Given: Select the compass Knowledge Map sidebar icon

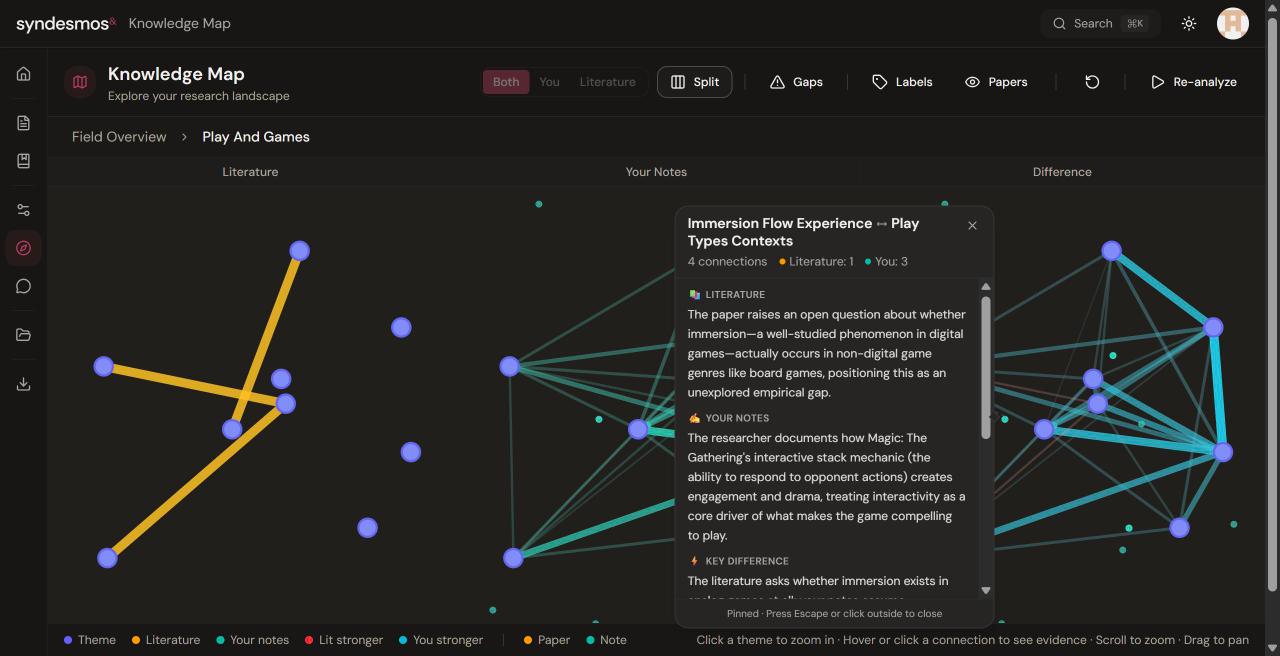Looking at the screenshot, I should (23, 248).
